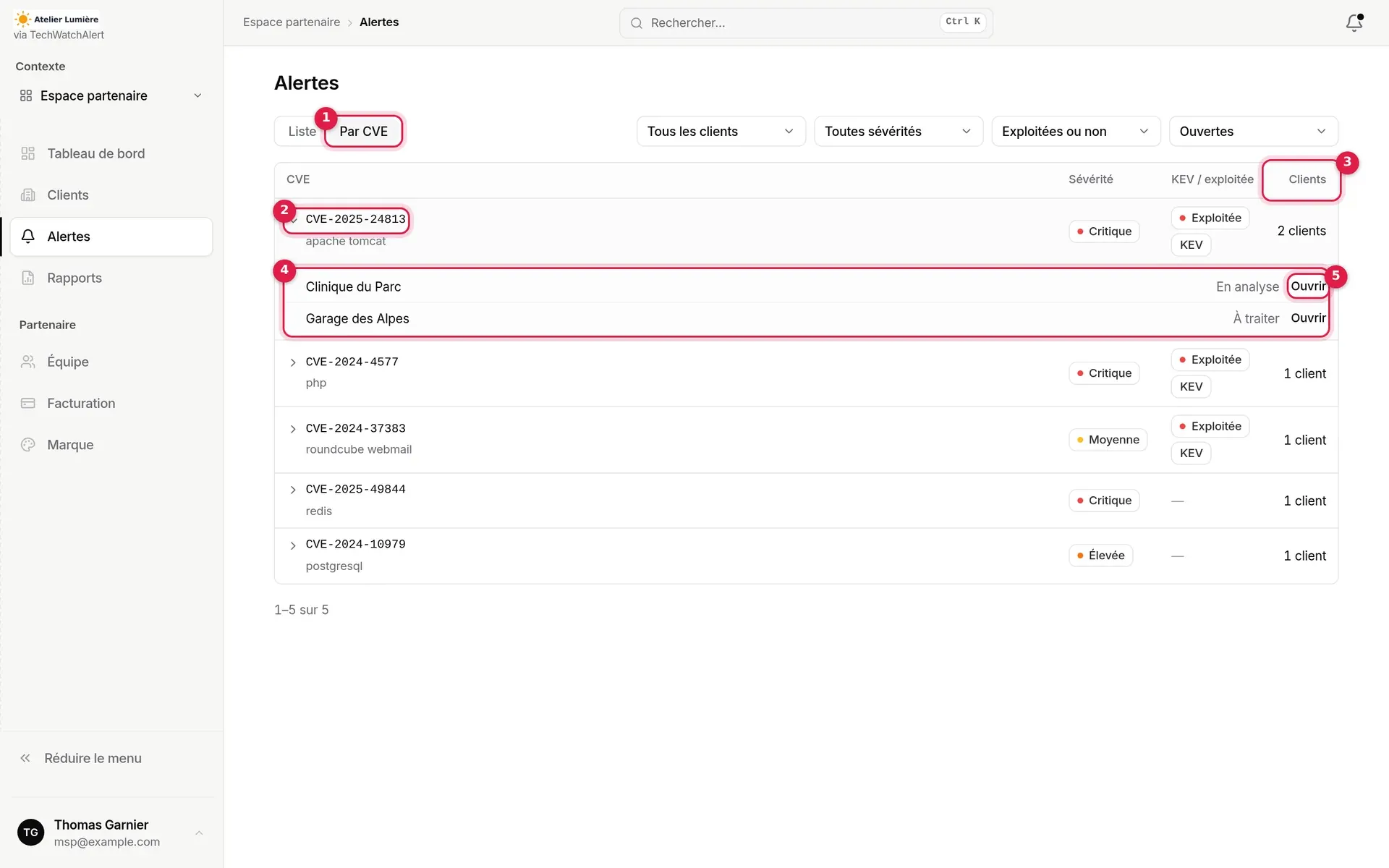Image resolution: width=1389 pixels, height=868 pixels.
Task: Open the Toutes sévérités filter
Action: tap(898, 131)
